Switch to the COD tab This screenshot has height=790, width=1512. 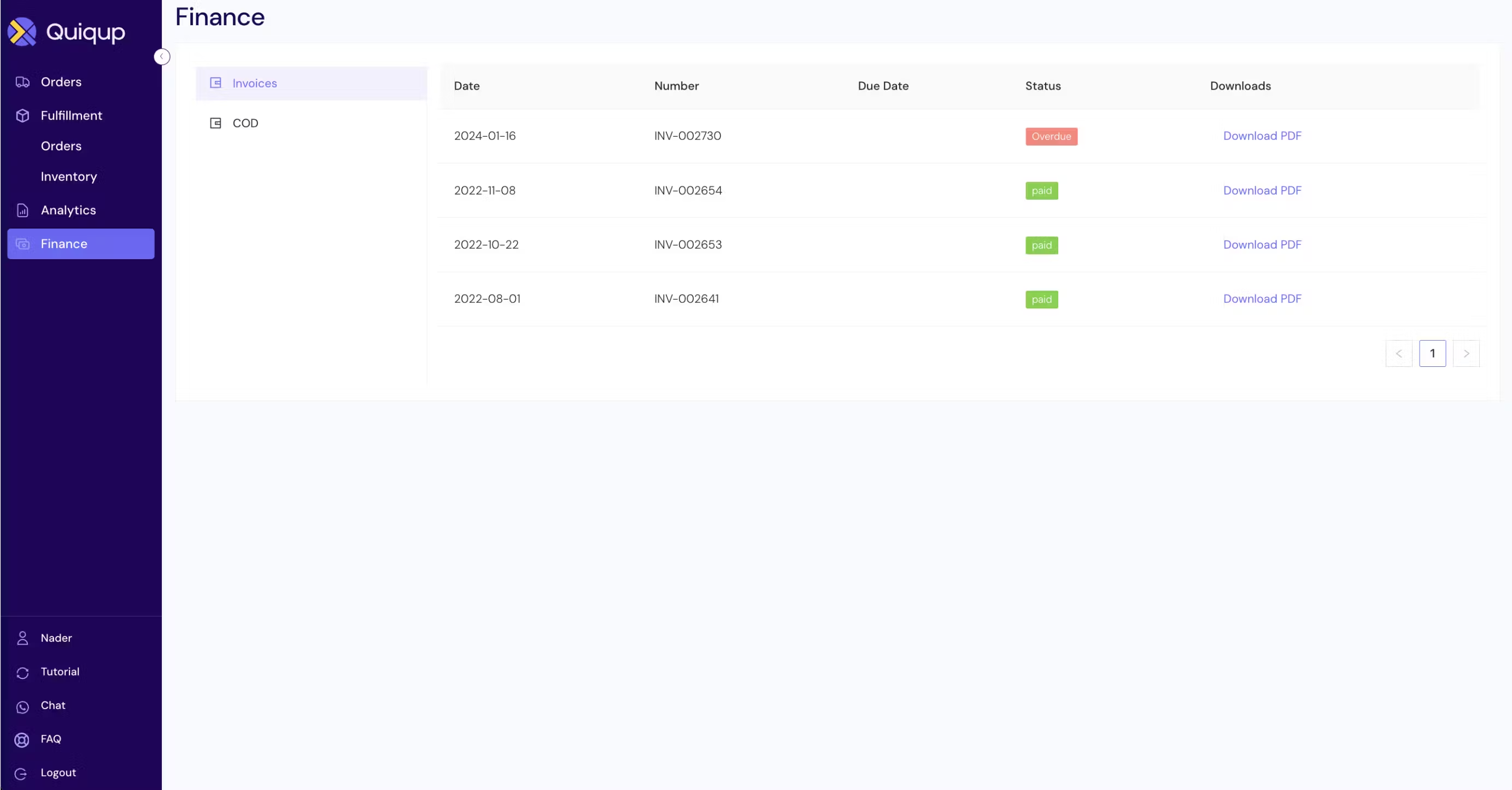(x=245, y=123)
